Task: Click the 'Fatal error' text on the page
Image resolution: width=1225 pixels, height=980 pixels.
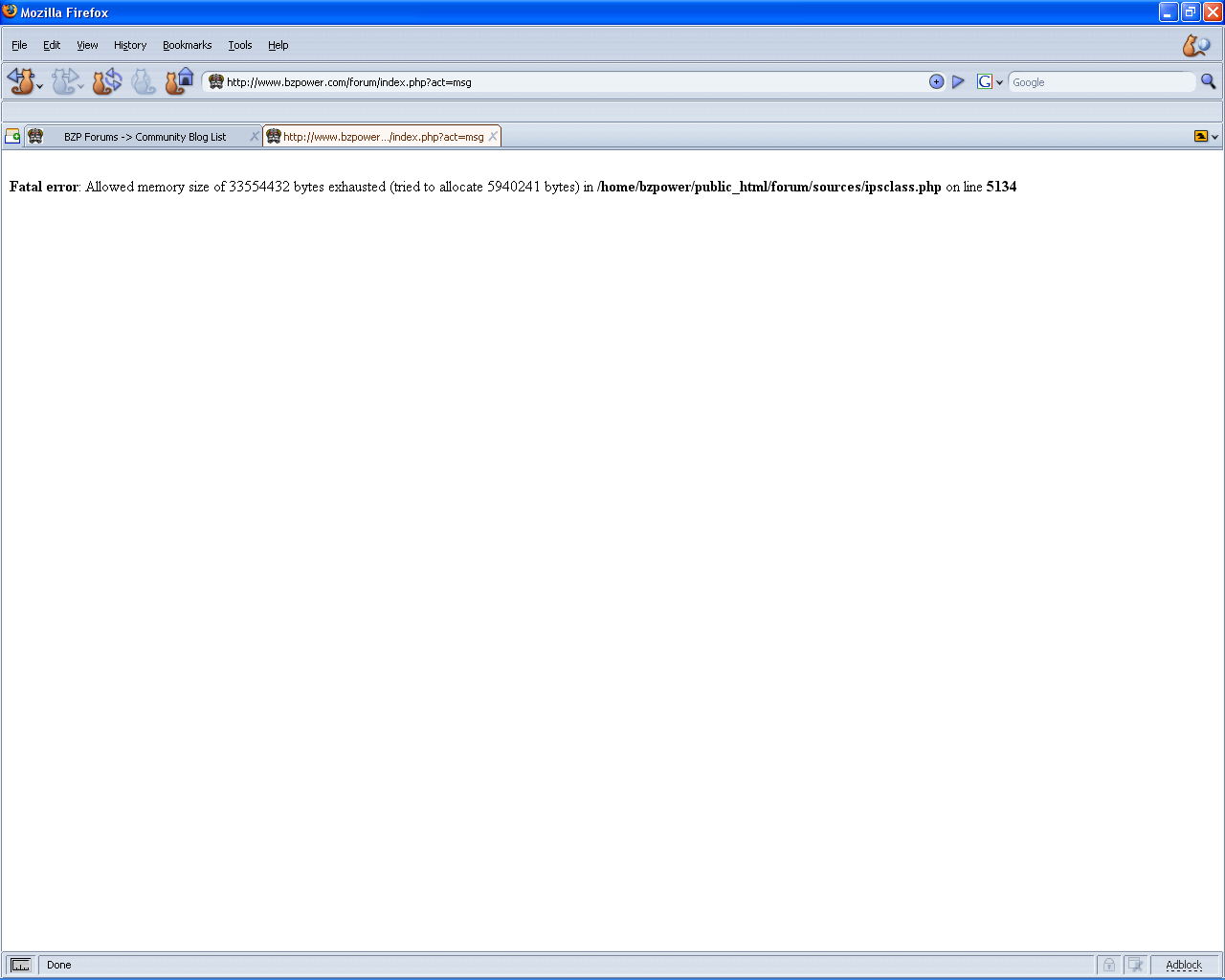Action: pos(44,187)
